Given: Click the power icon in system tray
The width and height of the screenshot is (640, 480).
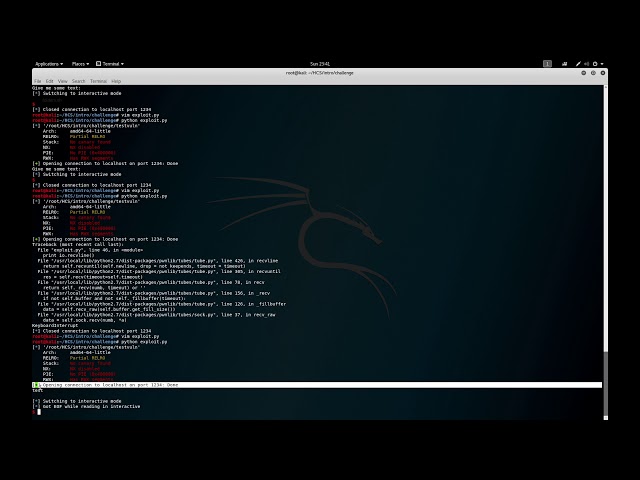Looking at the screenshot, I should pyautogui.click(x=595, y=64).
